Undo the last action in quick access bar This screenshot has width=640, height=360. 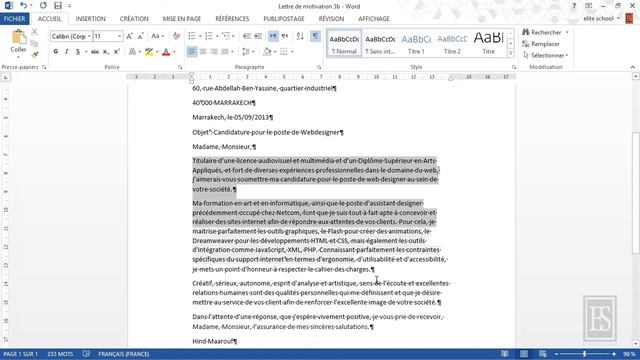point(24,6)
